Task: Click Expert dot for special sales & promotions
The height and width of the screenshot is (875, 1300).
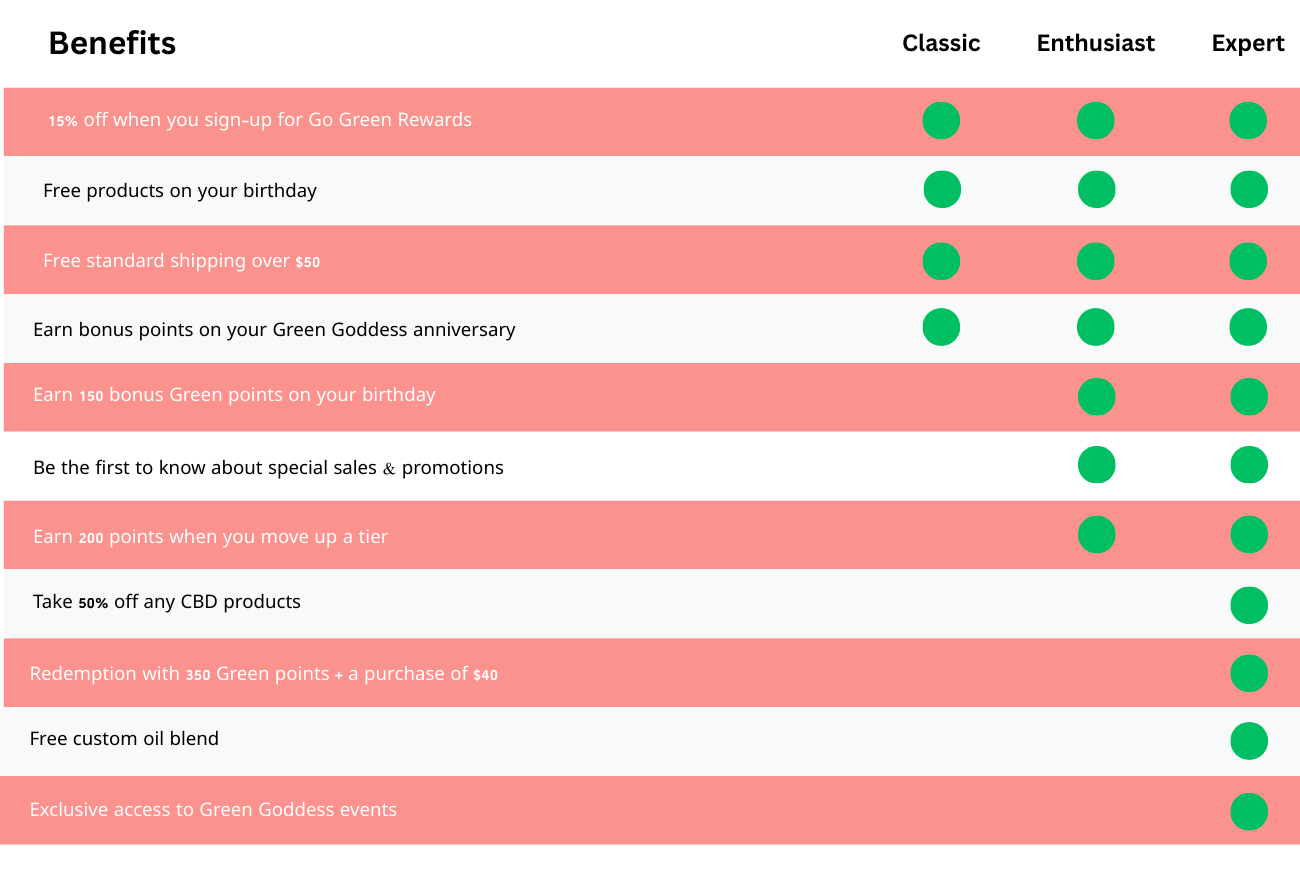Action: coord(1249,465)
